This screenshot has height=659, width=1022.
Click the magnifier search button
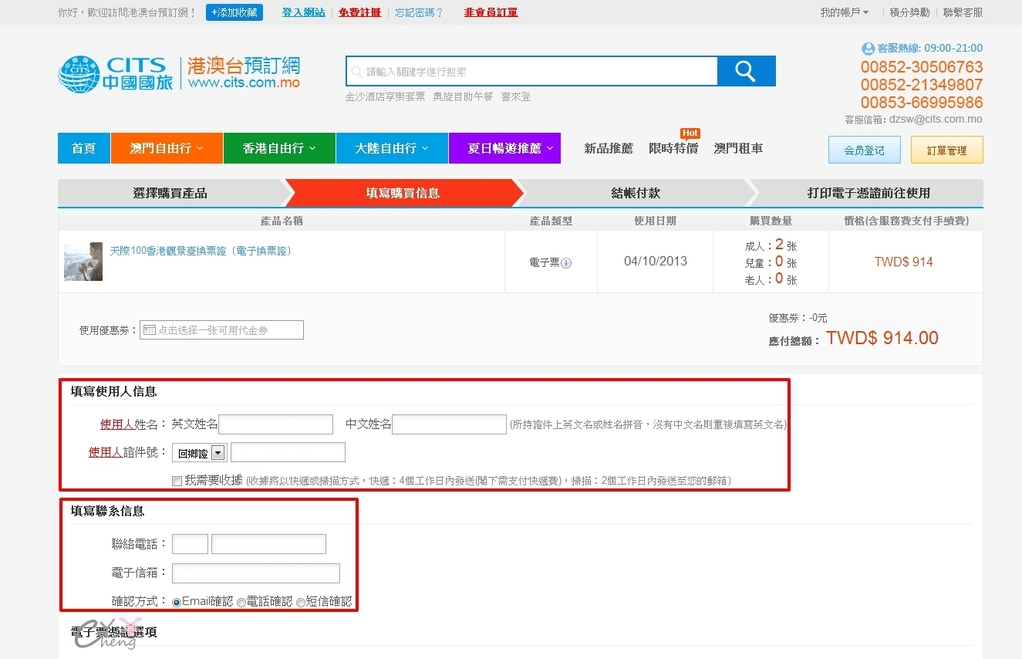(746, 71)
